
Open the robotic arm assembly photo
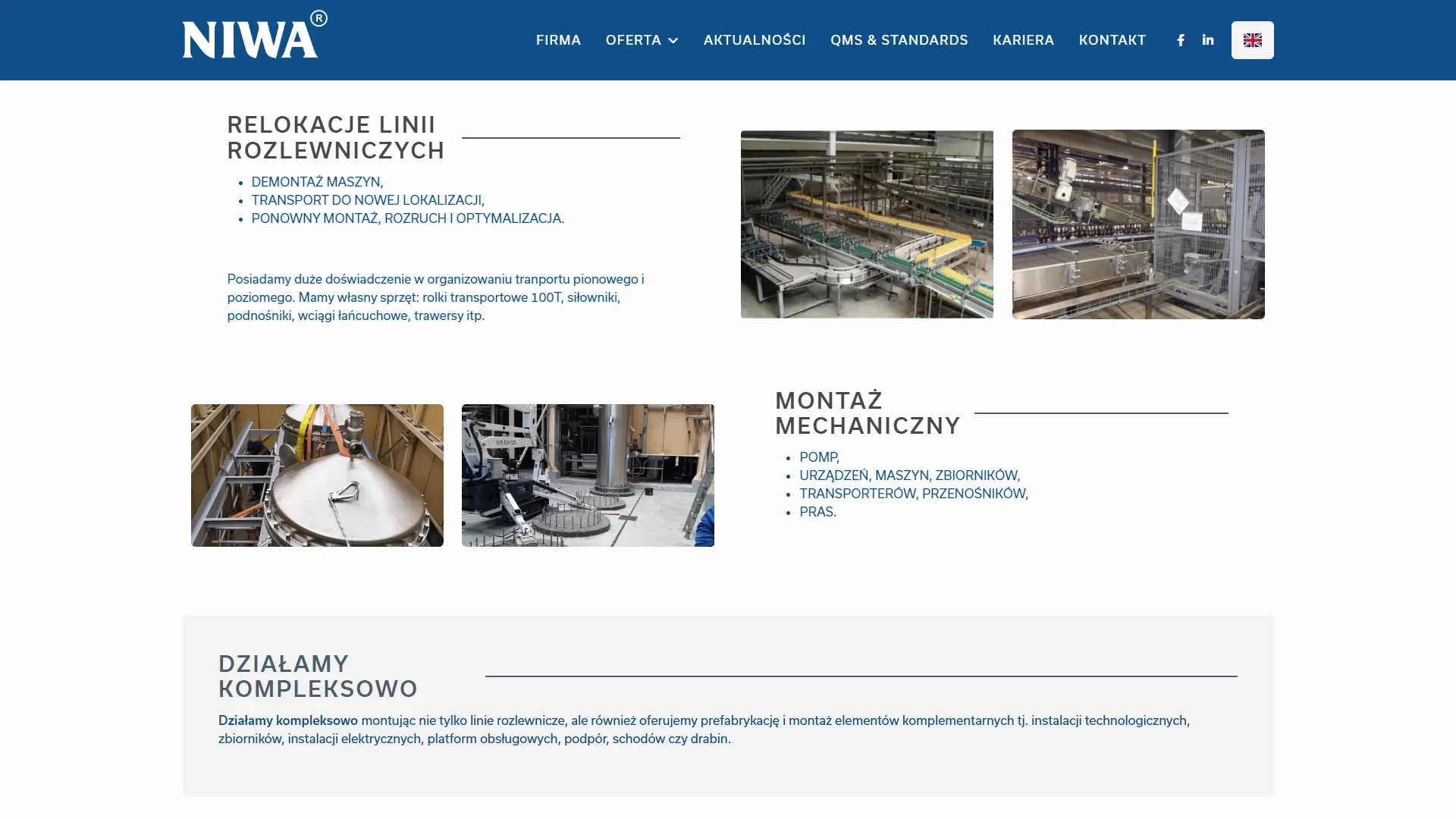tap(588, 475)
